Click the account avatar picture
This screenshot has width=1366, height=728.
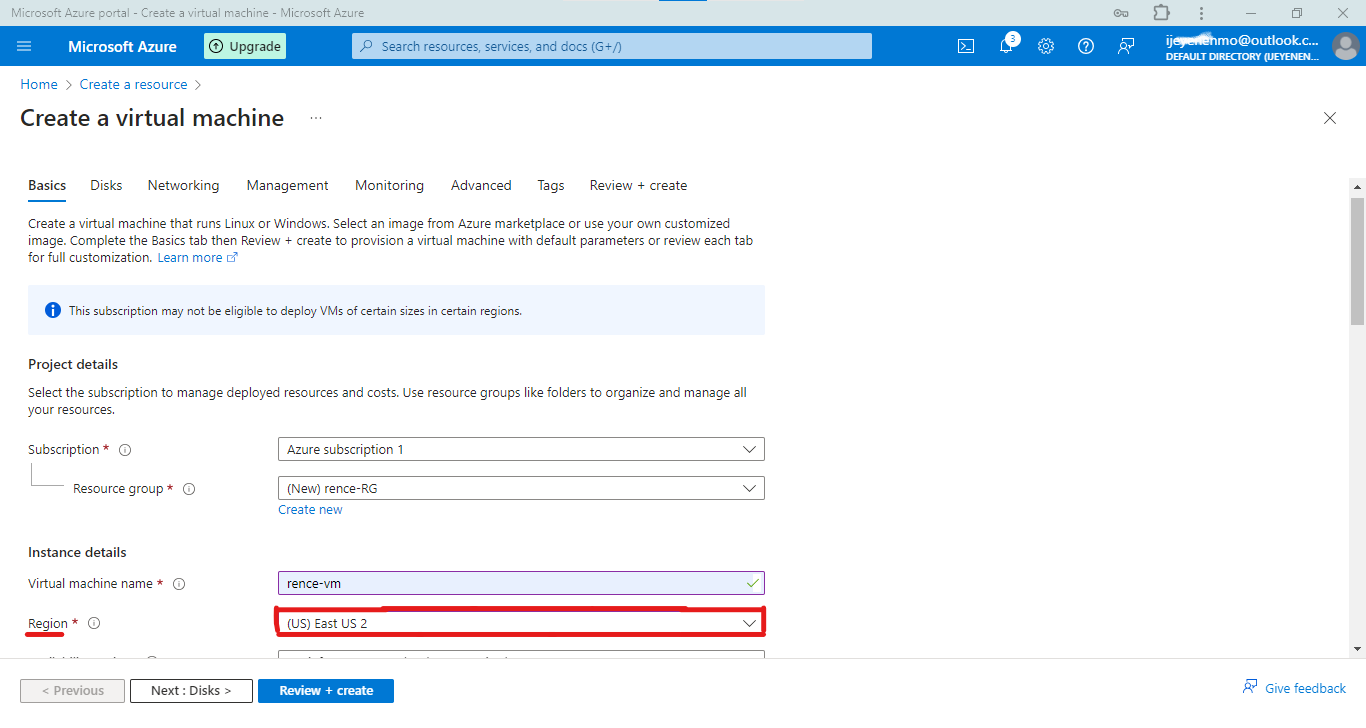[x=1345, y=46]
